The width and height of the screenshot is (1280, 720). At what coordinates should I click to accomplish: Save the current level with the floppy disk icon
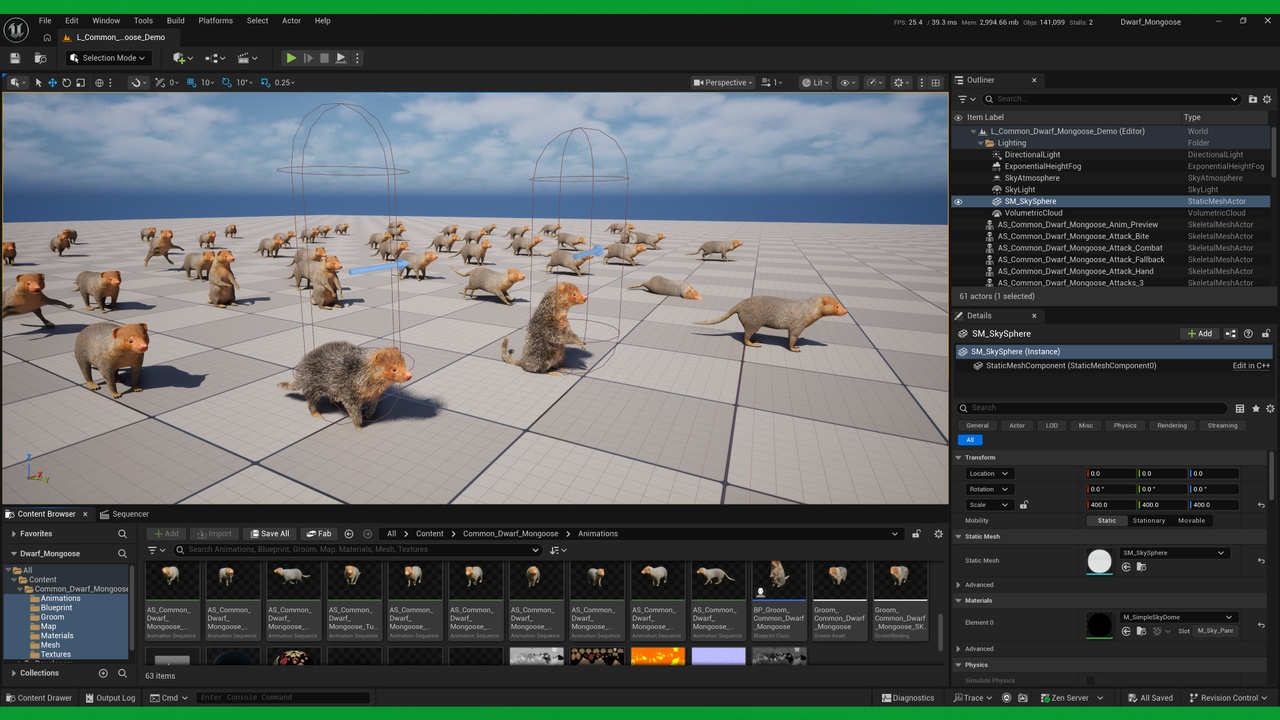(x=15, y=58)
